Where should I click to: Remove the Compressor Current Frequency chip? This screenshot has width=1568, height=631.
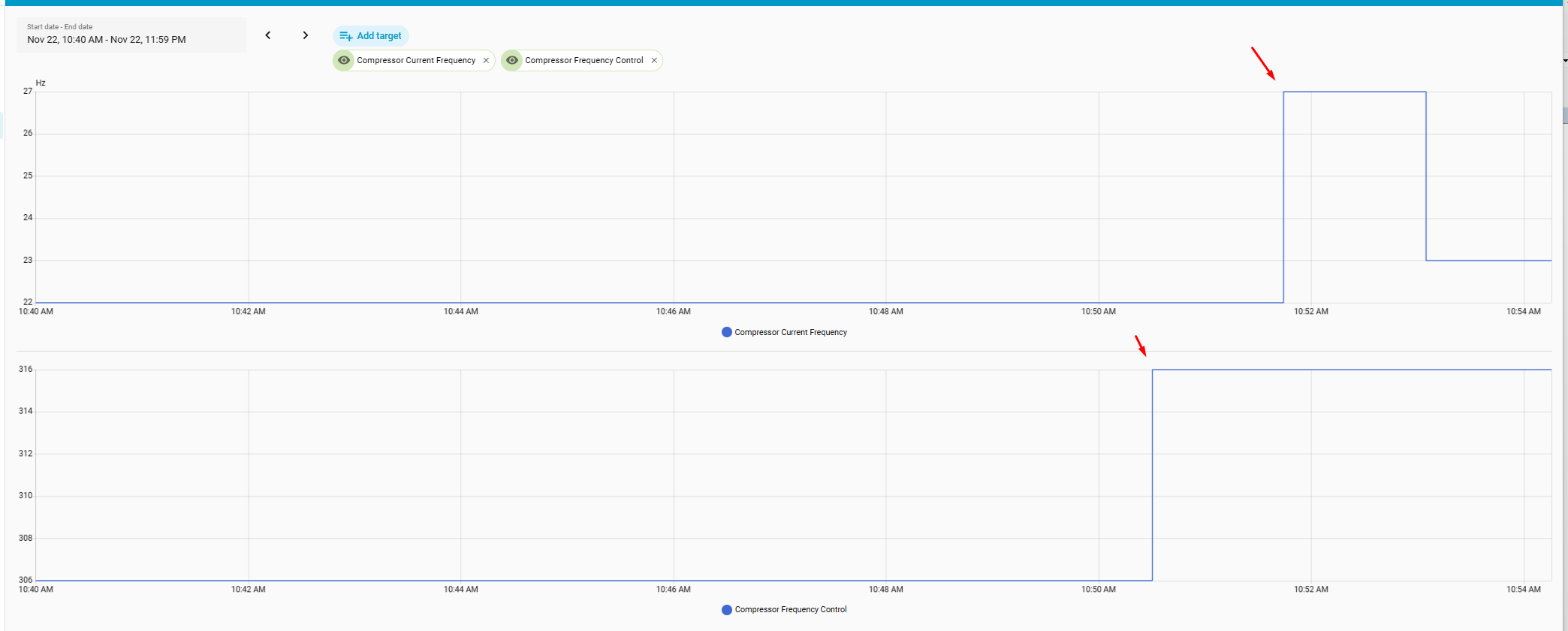(x=486, y=61)
